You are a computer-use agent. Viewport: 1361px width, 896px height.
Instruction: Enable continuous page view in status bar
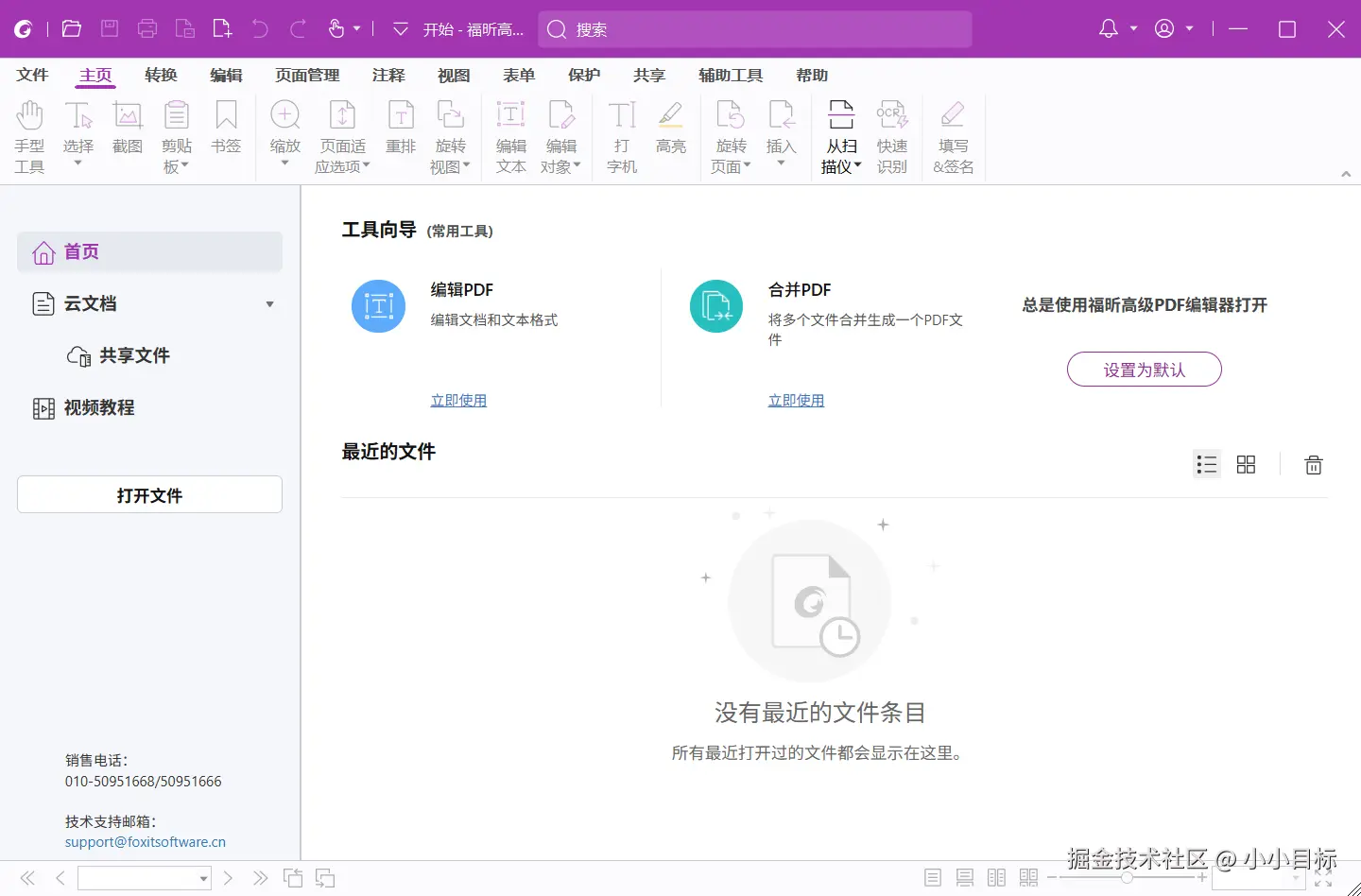tap(965, 878)
